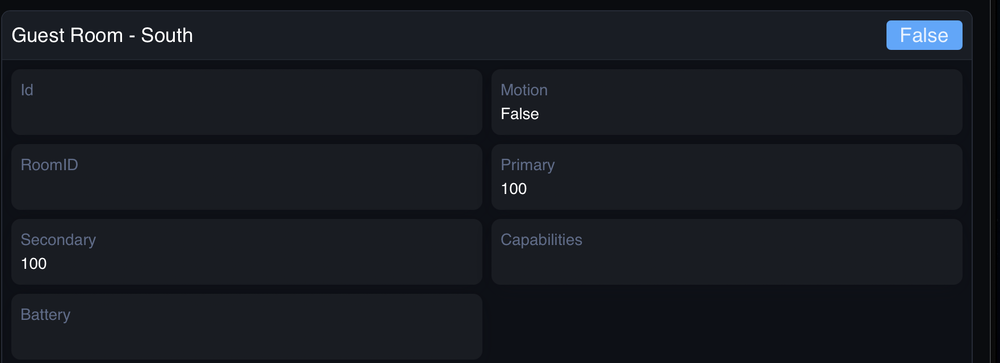
Task: Click the Motion label text
Action: (524, 90)
